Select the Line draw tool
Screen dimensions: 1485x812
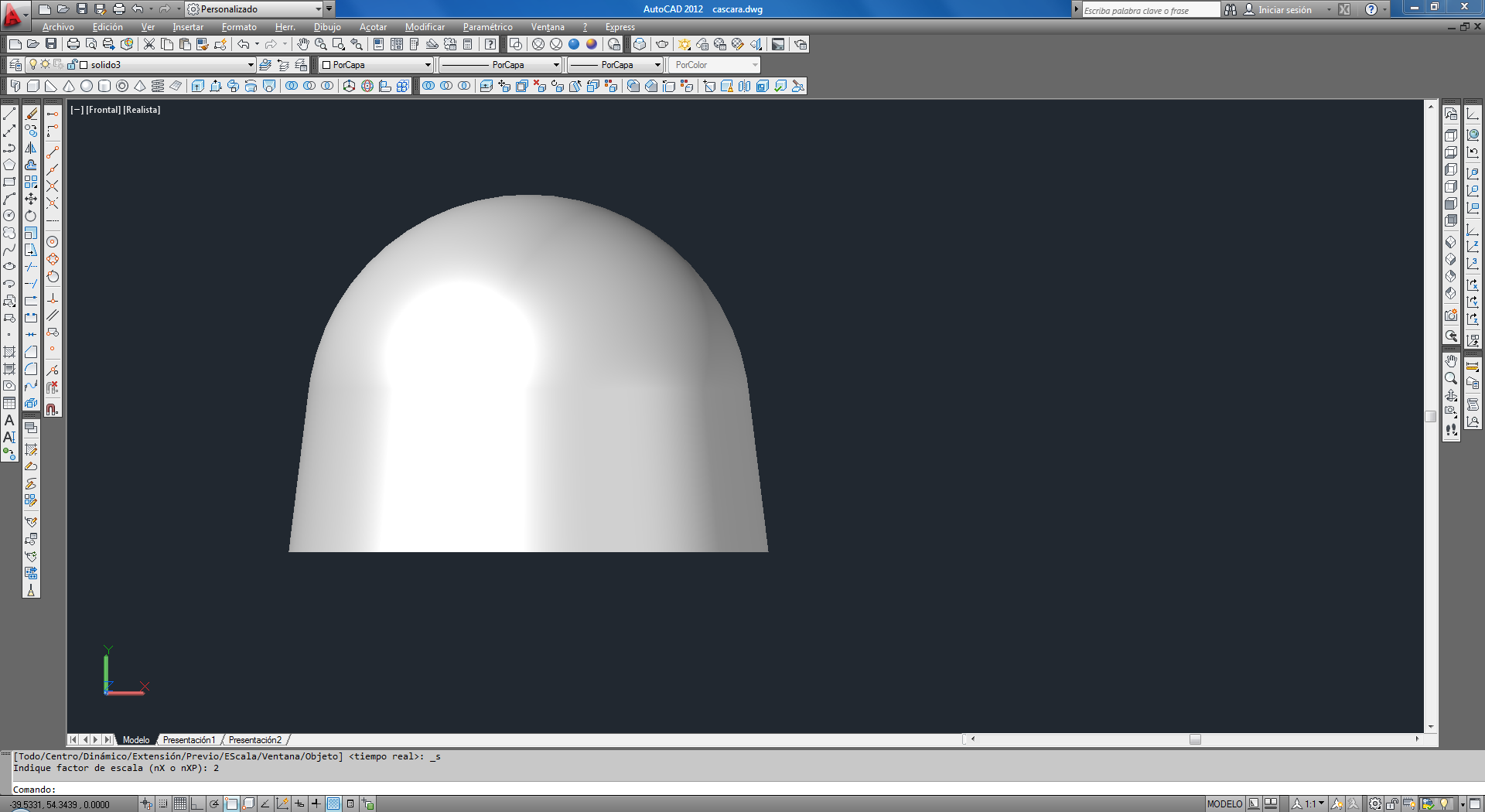[x=9, y=114]
